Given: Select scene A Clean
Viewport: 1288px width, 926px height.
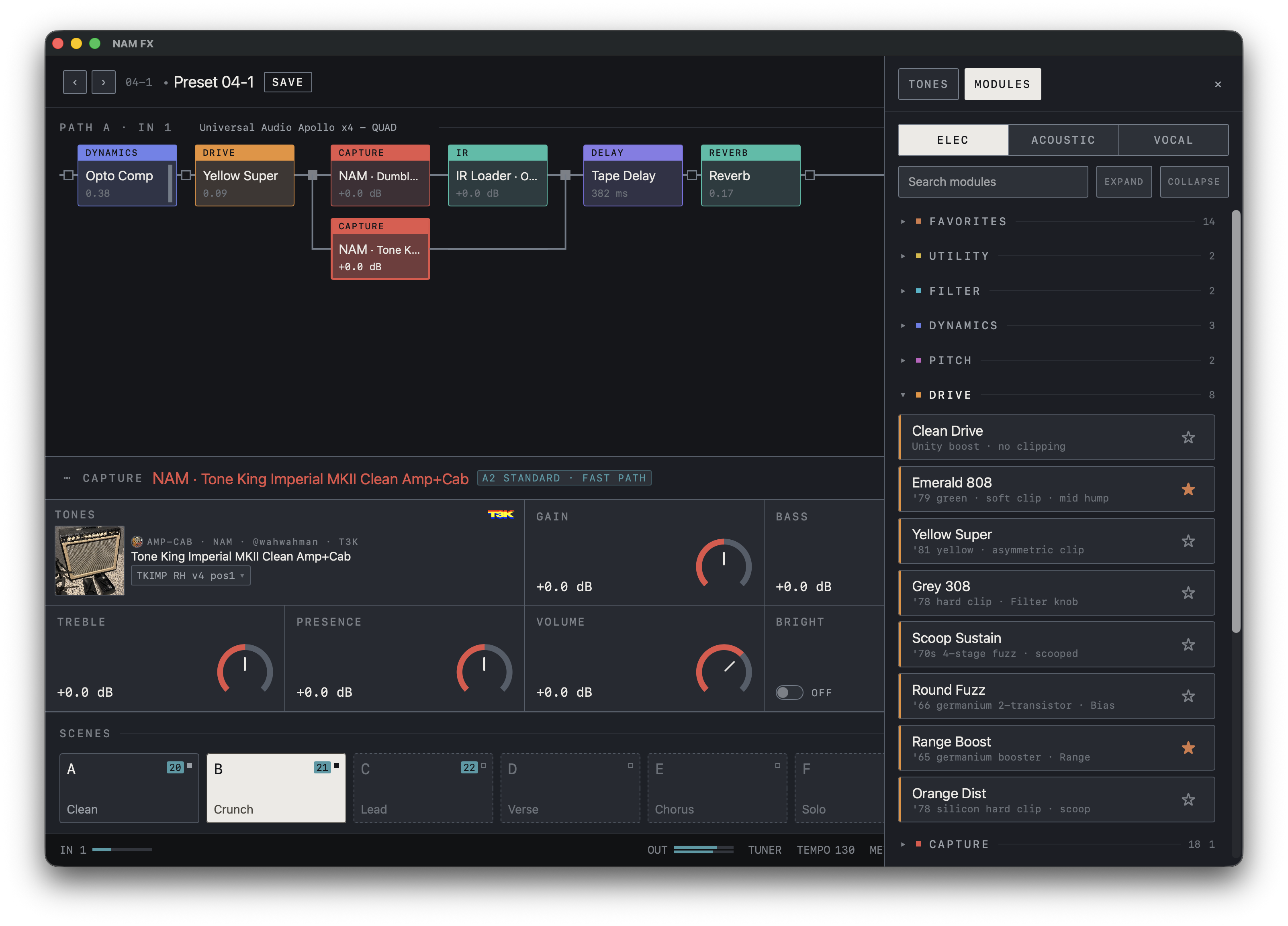Looking at the screenshot, I should 129,789.
